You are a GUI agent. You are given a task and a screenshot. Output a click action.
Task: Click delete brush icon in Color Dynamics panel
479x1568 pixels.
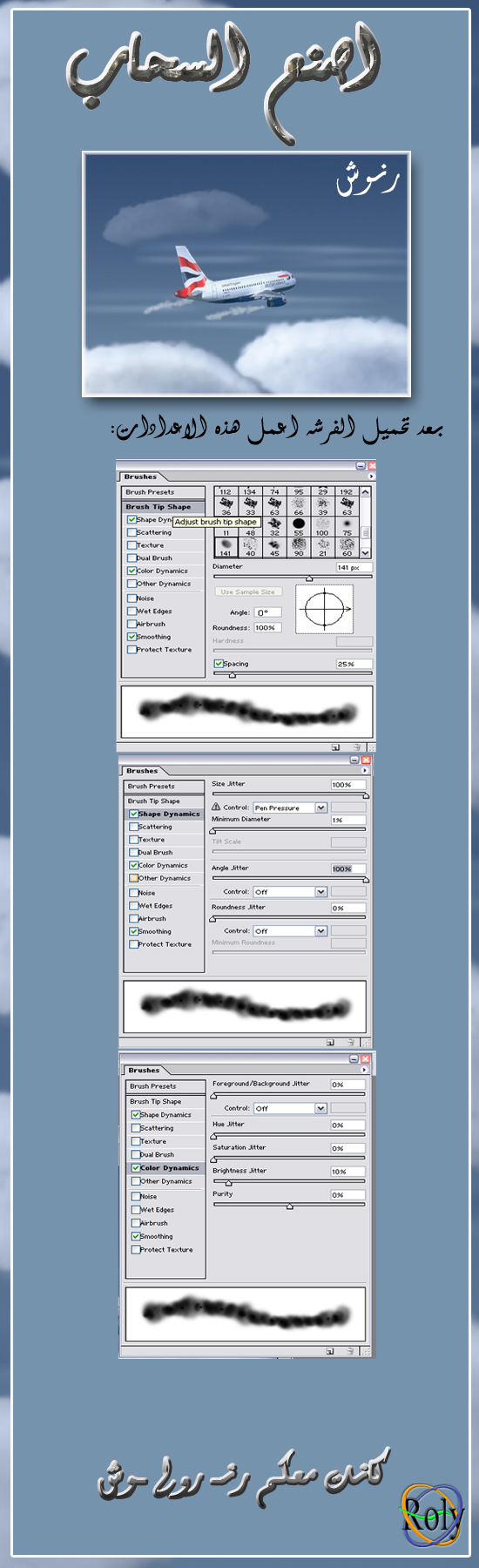click(351, 1351)
